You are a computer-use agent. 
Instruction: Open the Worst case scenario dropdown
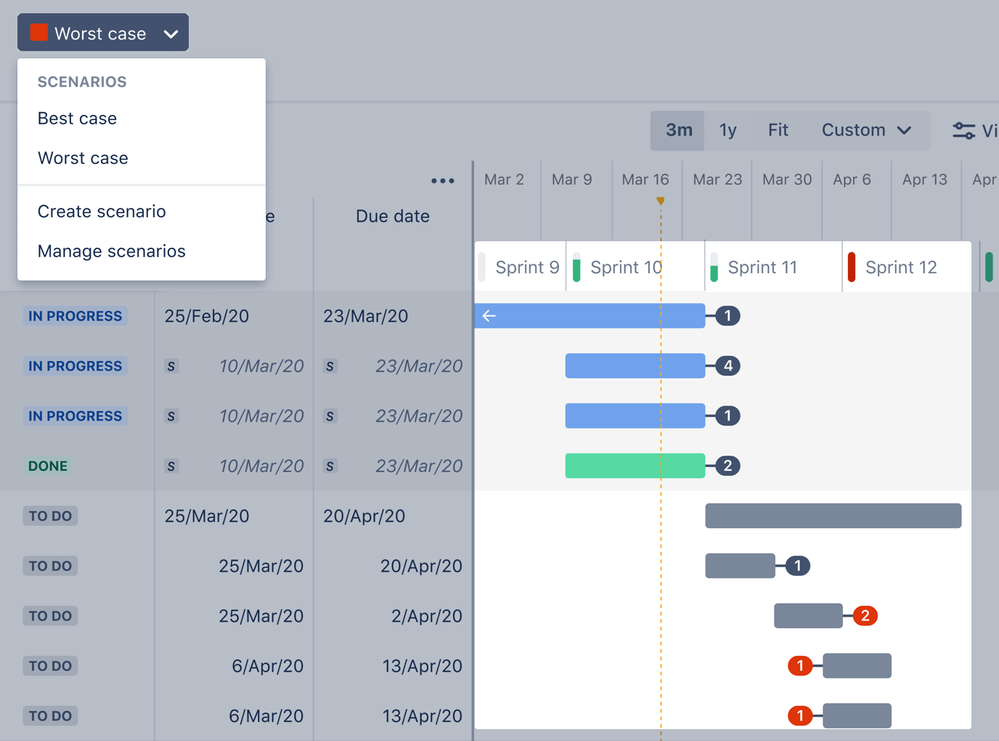point(103,32)
